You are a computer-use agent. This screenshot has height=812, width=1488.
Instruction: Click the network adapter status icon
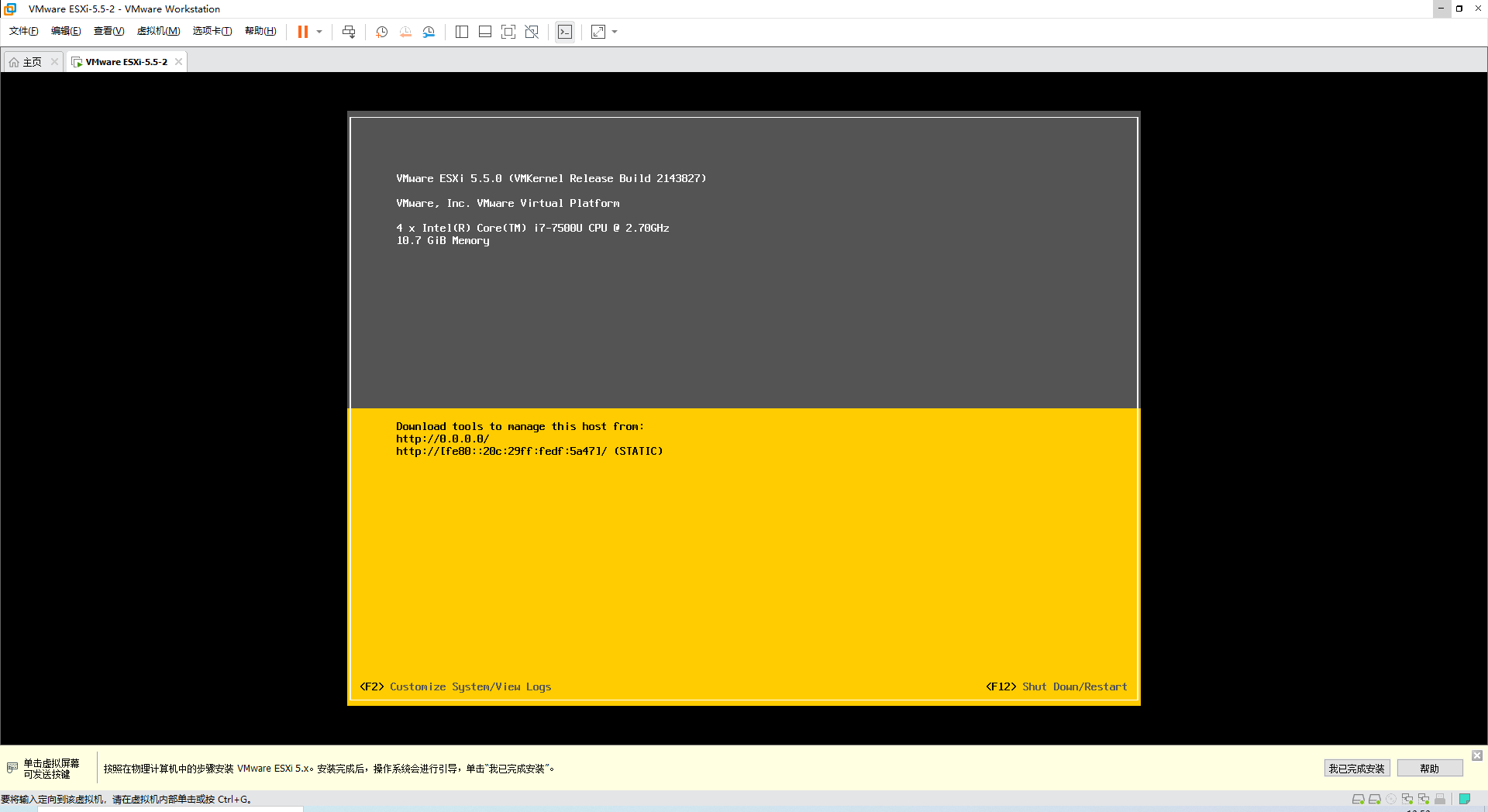point(1407,799)
